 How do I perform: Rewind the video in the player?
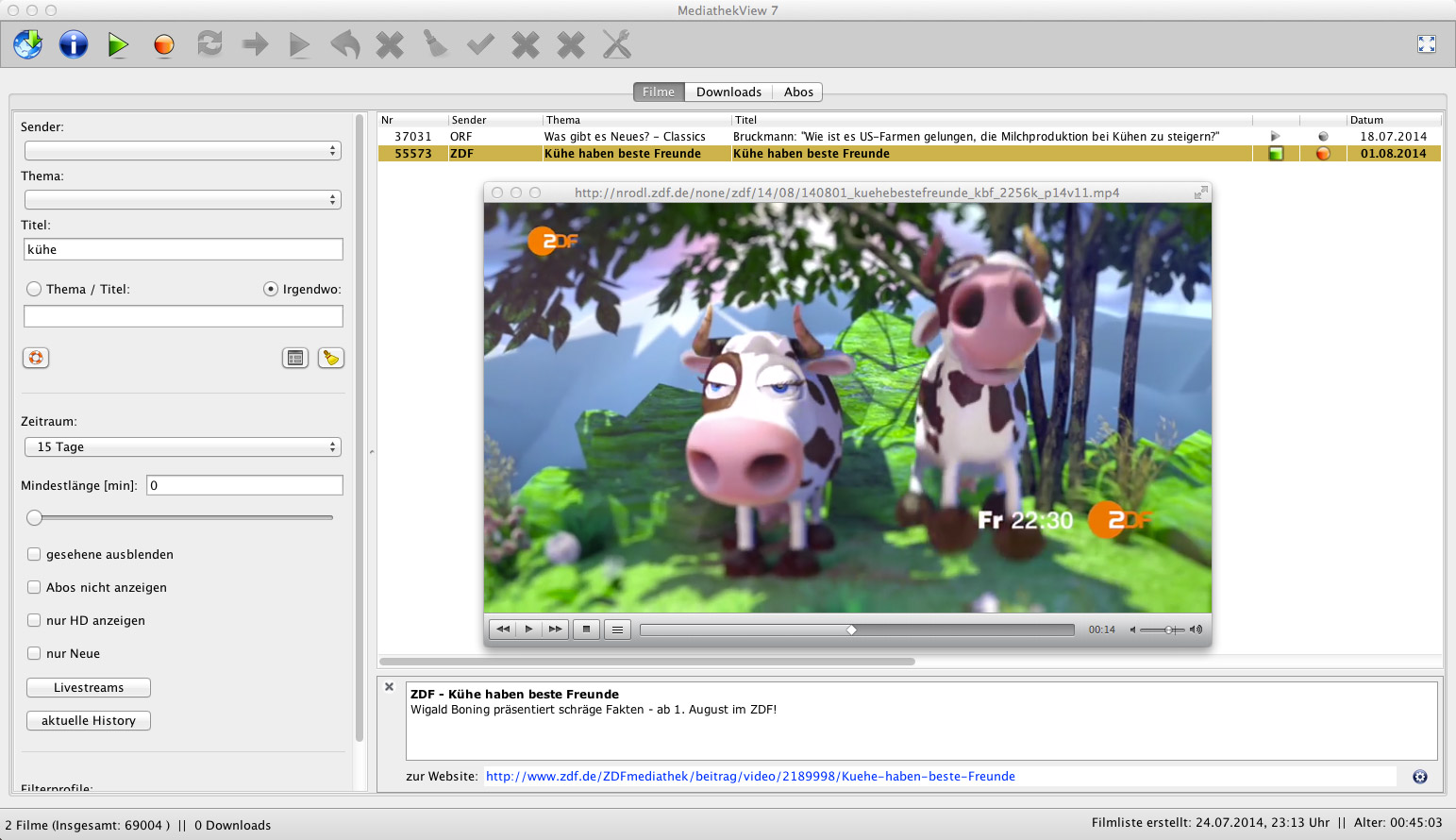(503, 630)
